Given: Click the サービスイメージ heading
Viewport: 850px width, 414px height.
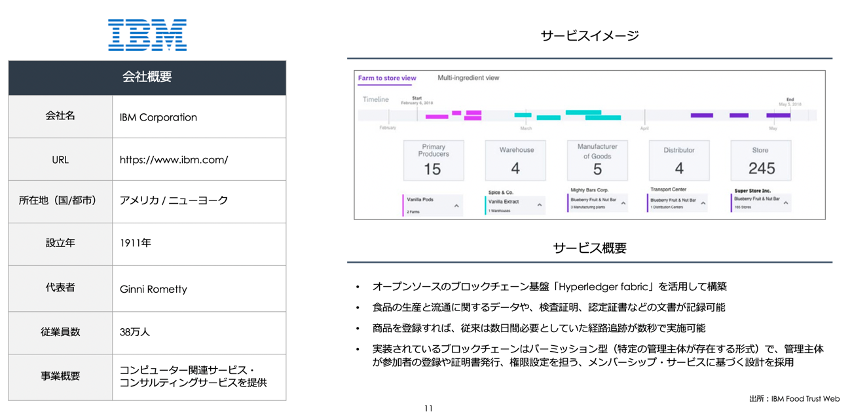Looking at the screenshot, I should pos(590,36).
